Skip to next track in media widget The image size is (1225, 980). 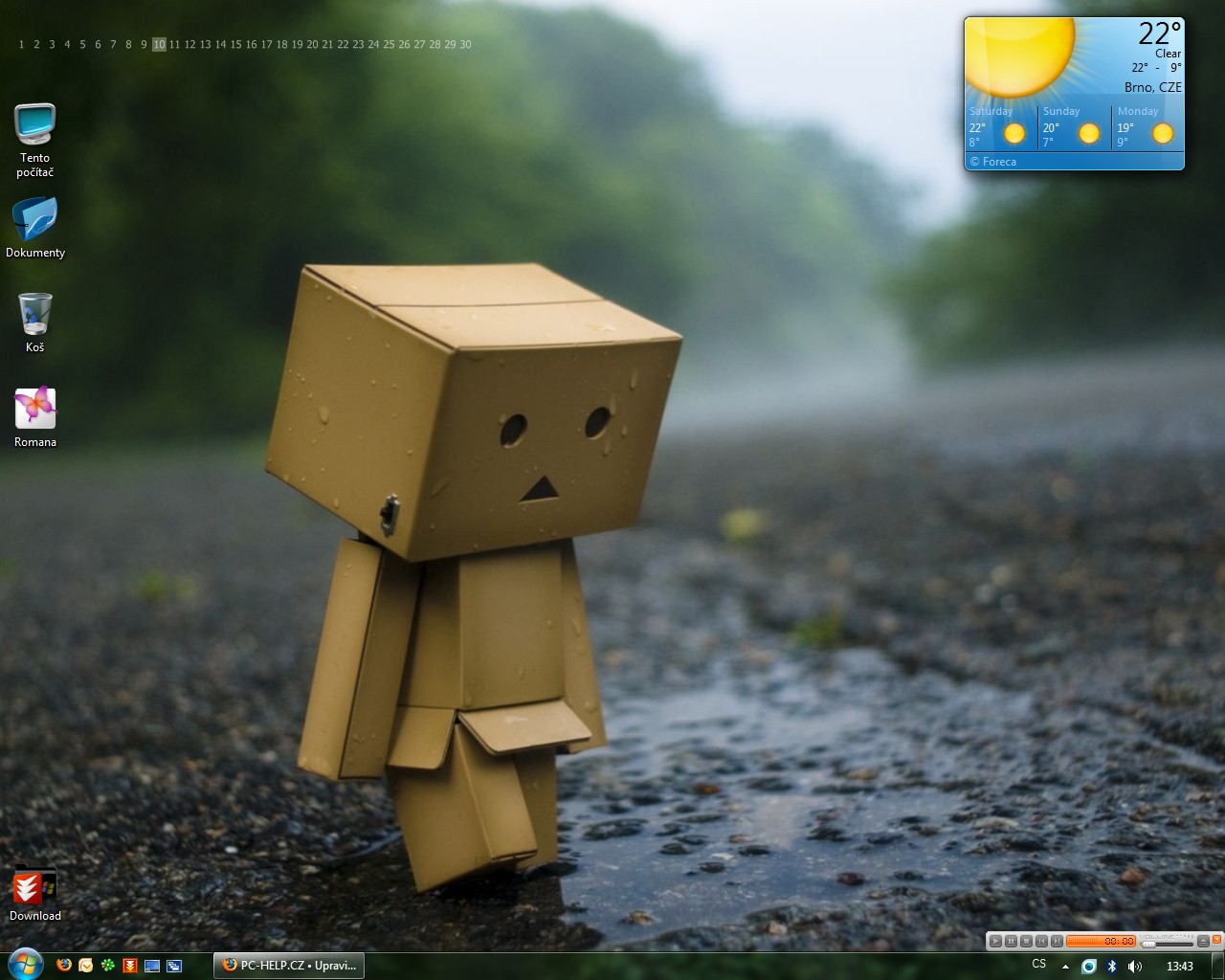[1057, 941]
